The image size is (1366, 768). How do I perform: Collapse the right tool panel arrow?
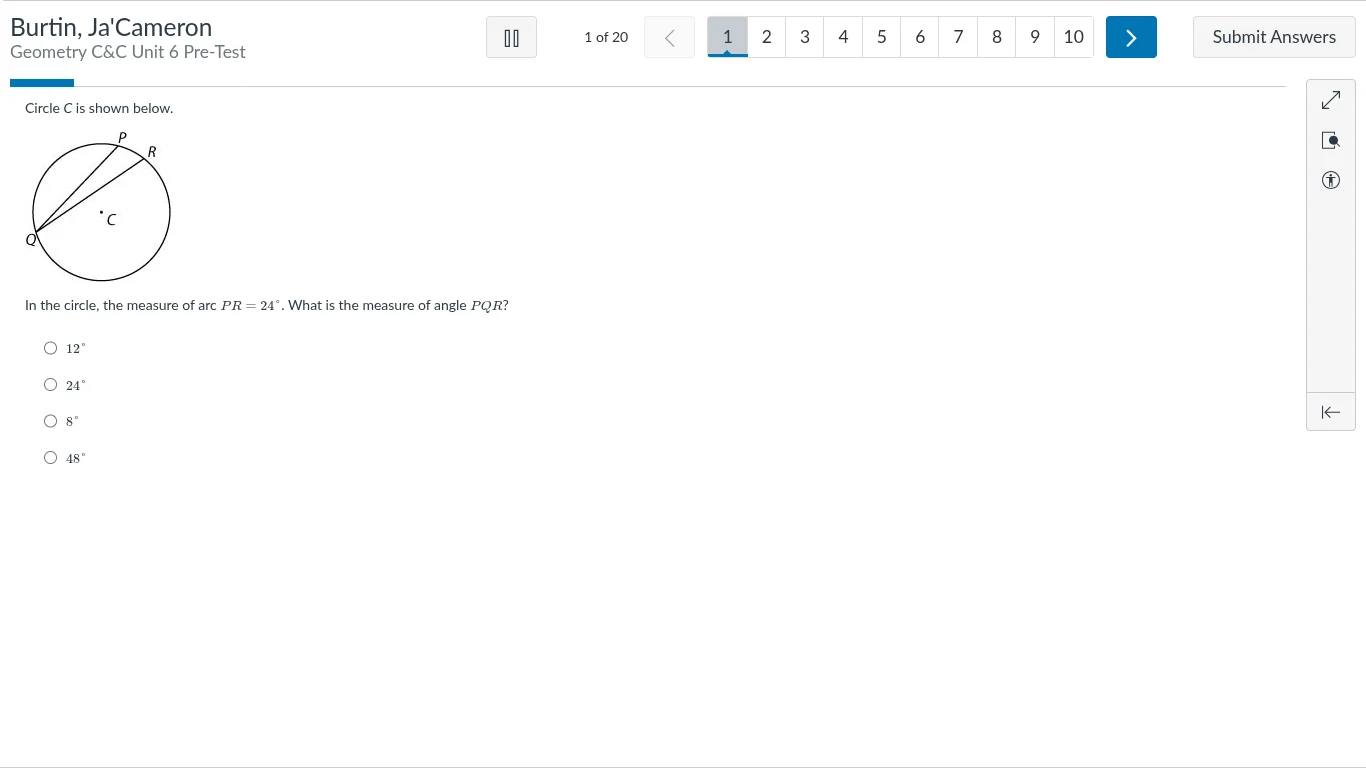(1330, 412)
